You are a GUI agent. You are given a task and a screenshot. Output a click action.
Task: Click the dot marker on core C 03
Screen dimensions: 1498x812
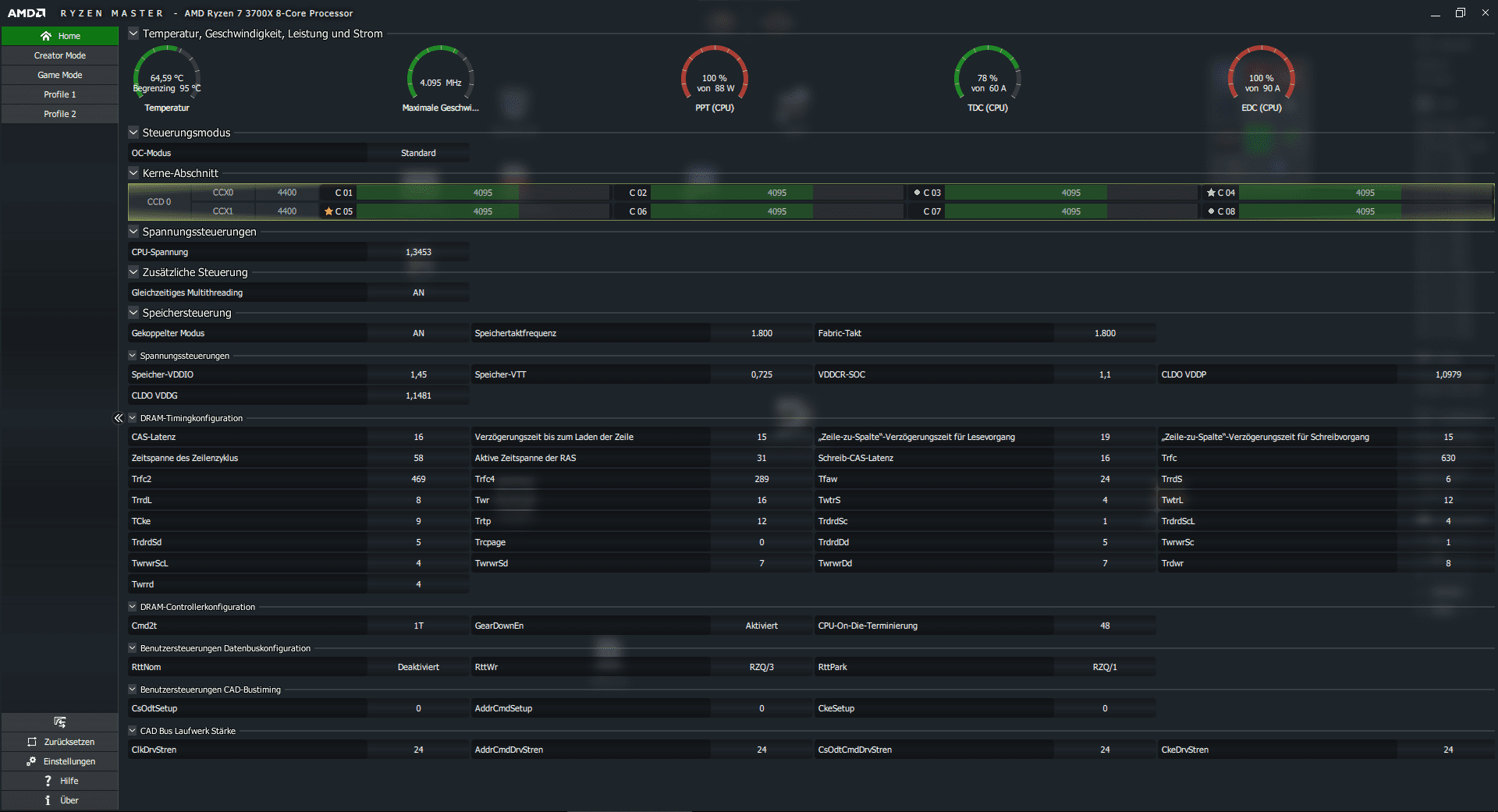917,192
